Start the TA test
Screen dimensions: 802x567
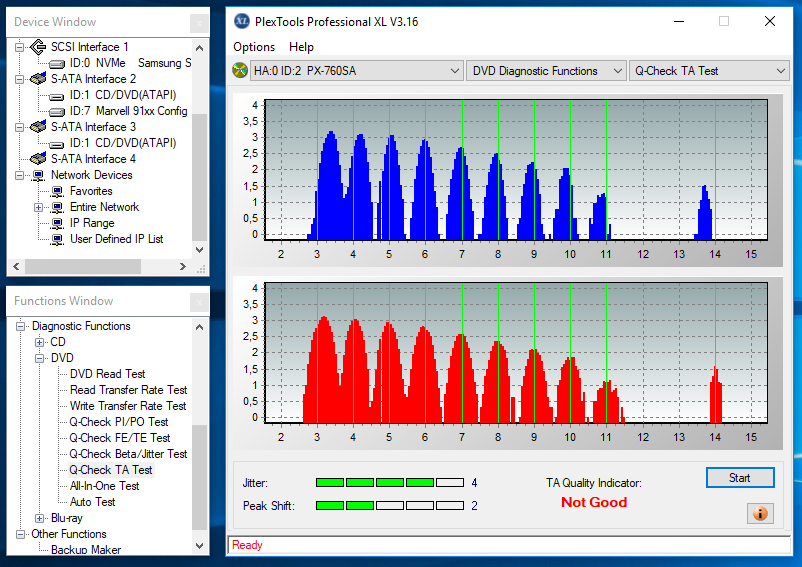tap(740, 478)
